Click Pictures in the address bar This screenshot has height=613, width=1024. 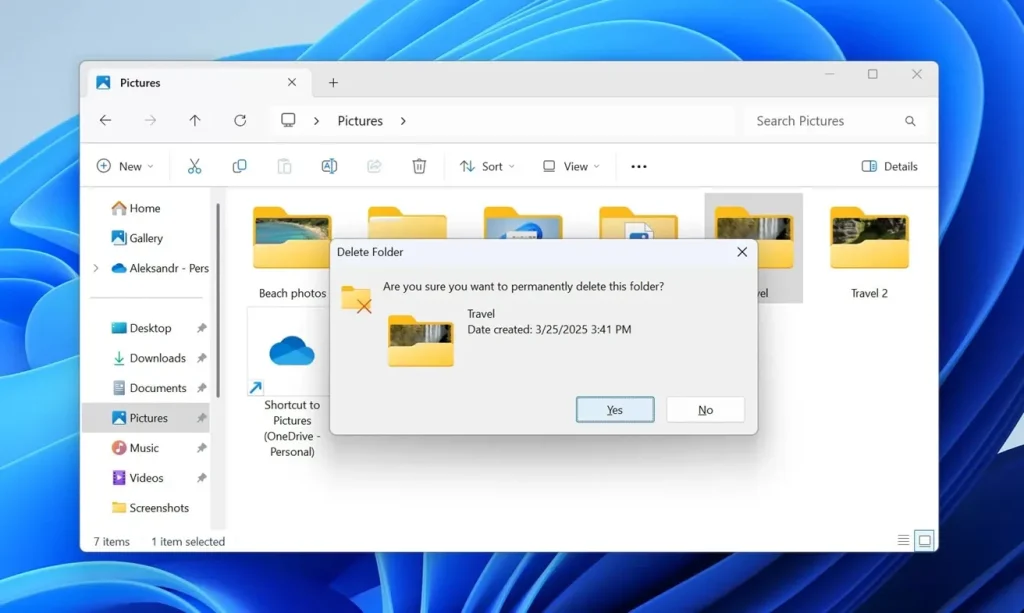pyautogui.click(x=360, y=121)
